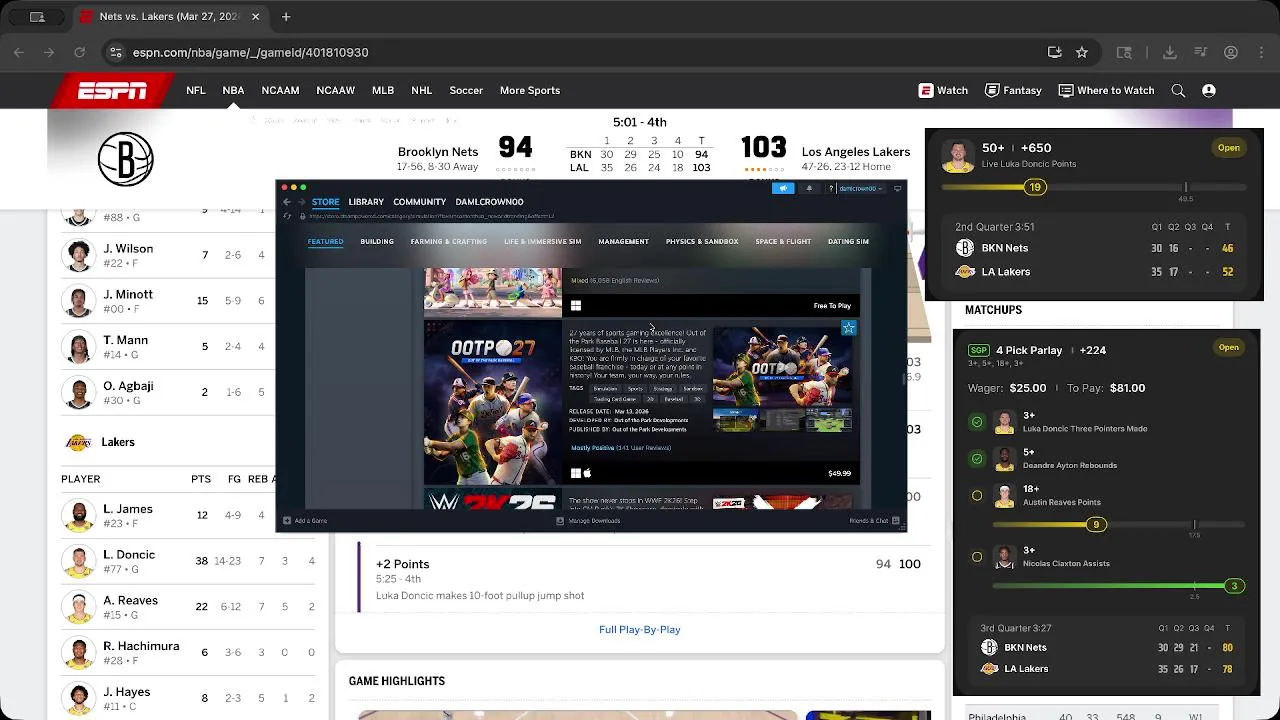Open the ESPN user profile icon
Screen dimensions: 1280x720
click(1209, 90)
